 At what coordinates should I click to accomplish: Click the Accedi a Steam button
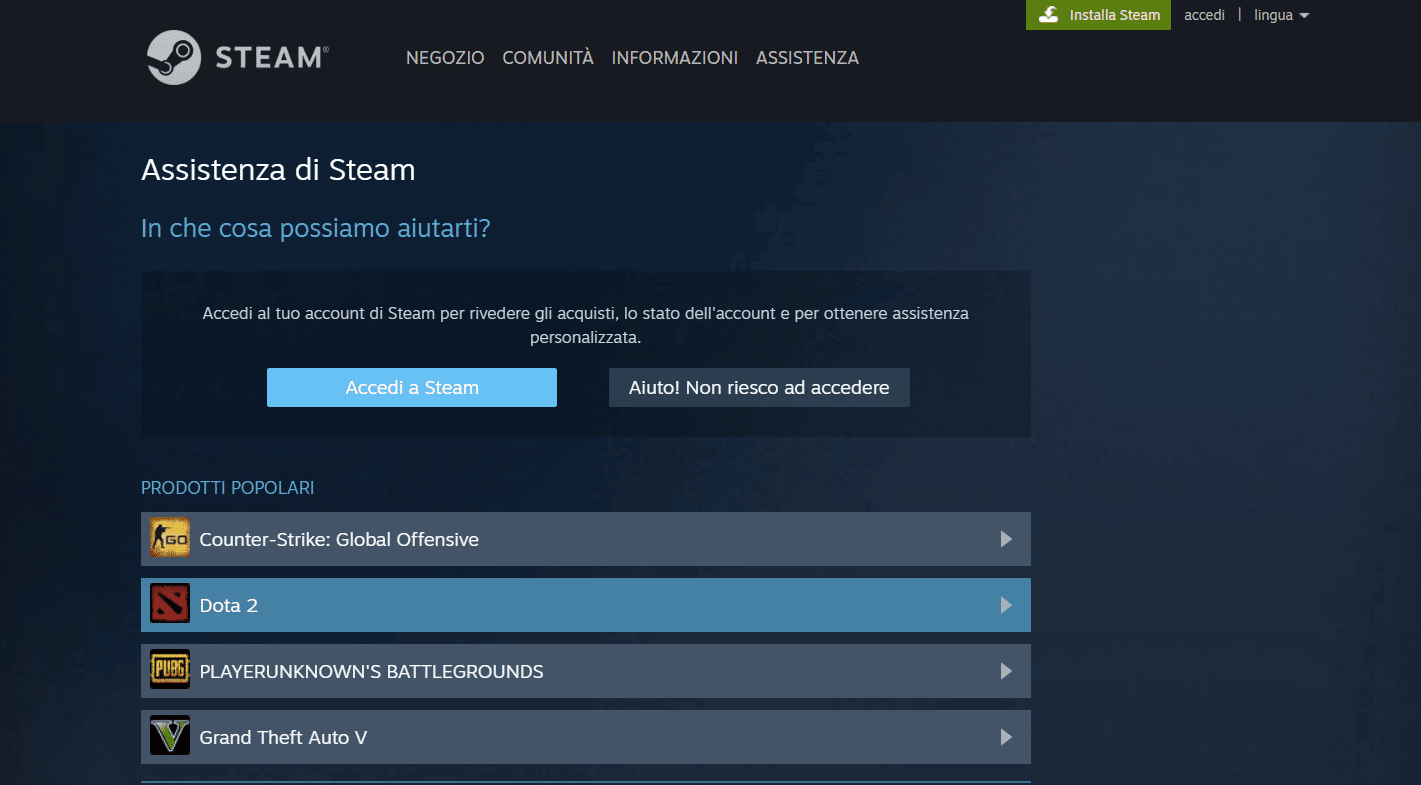411,387
